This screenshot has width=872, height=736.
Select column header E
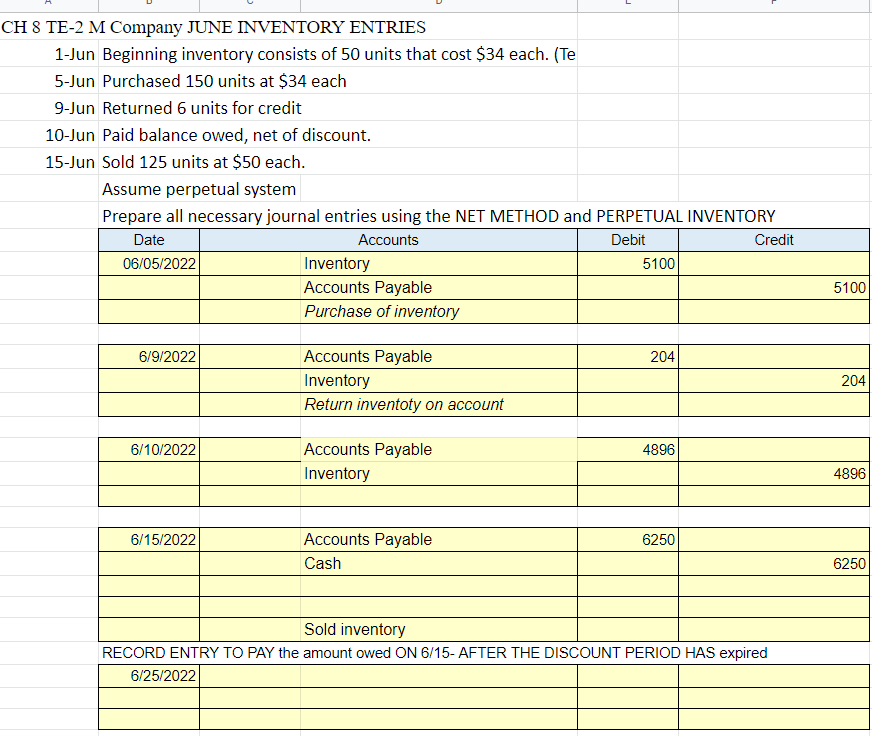click(627, 5)
